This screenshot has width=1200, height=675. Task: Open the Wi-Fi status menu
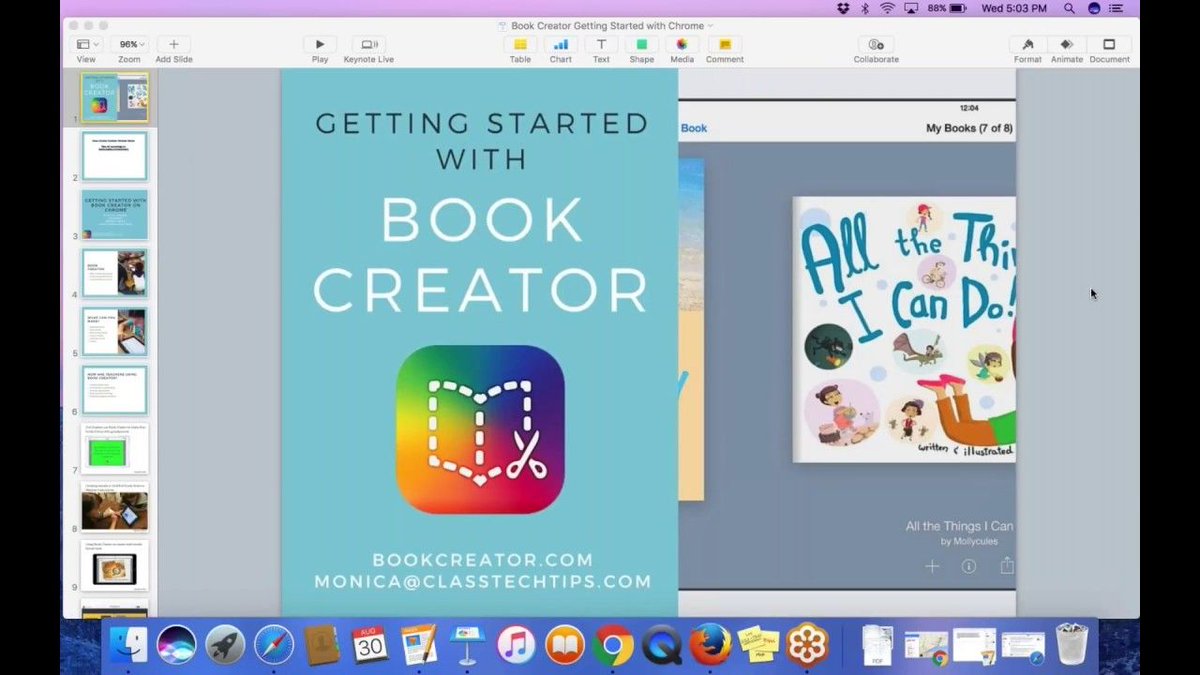888,8
